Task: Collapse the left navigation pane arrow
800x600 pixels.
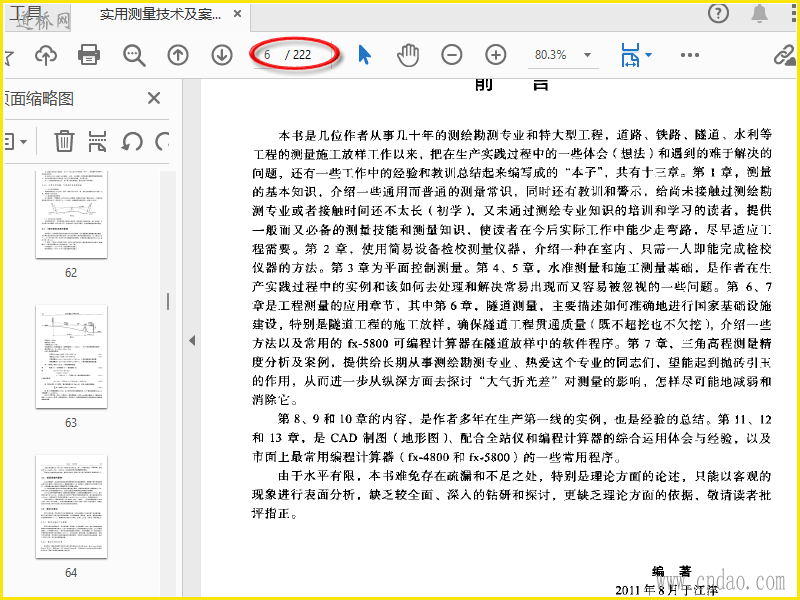Action: point(192,340)
